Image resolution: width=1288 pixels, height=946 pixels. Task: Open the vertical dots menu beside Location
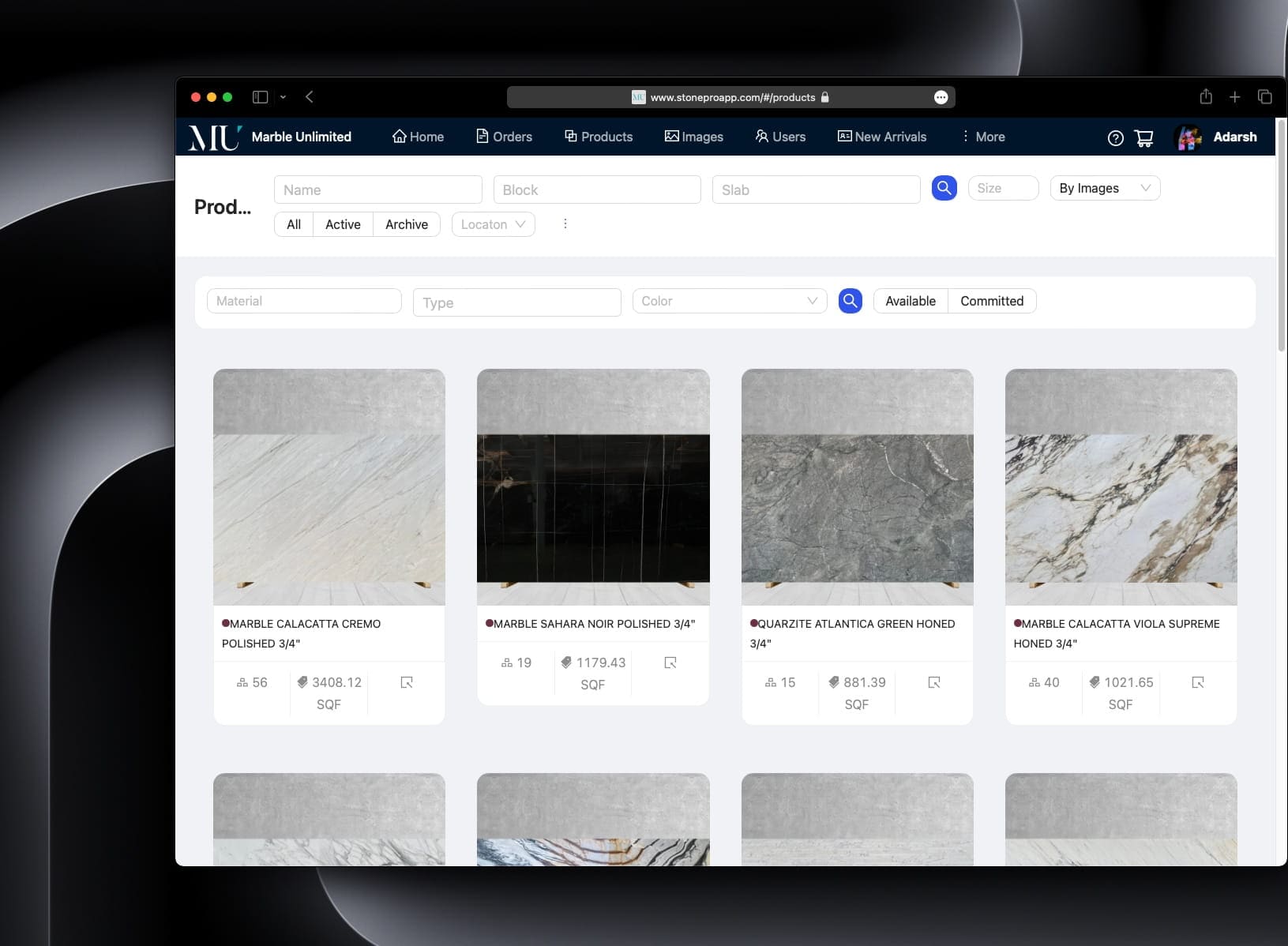pyautogui.click(x=565, y=224)
